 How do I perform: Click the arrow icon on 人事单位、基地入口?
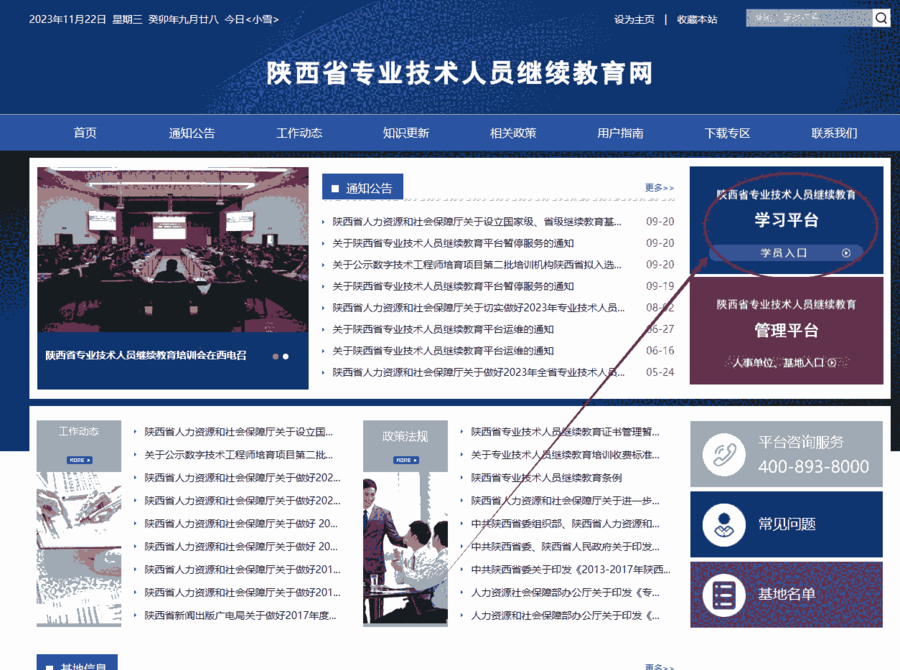(x=831, y=363)
